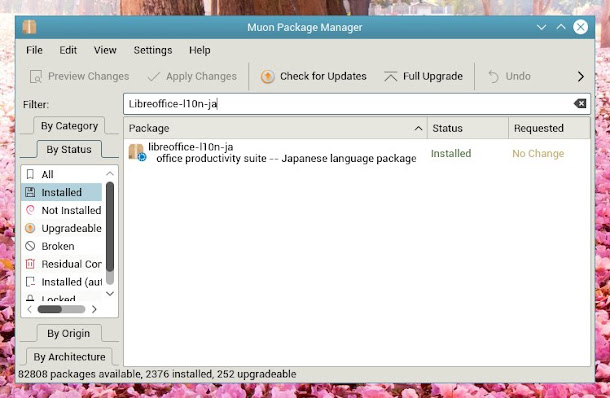Screen dimensions: 610x398
Task: Select the Installed (auto) status filter
Action: (x=61, y=282)
